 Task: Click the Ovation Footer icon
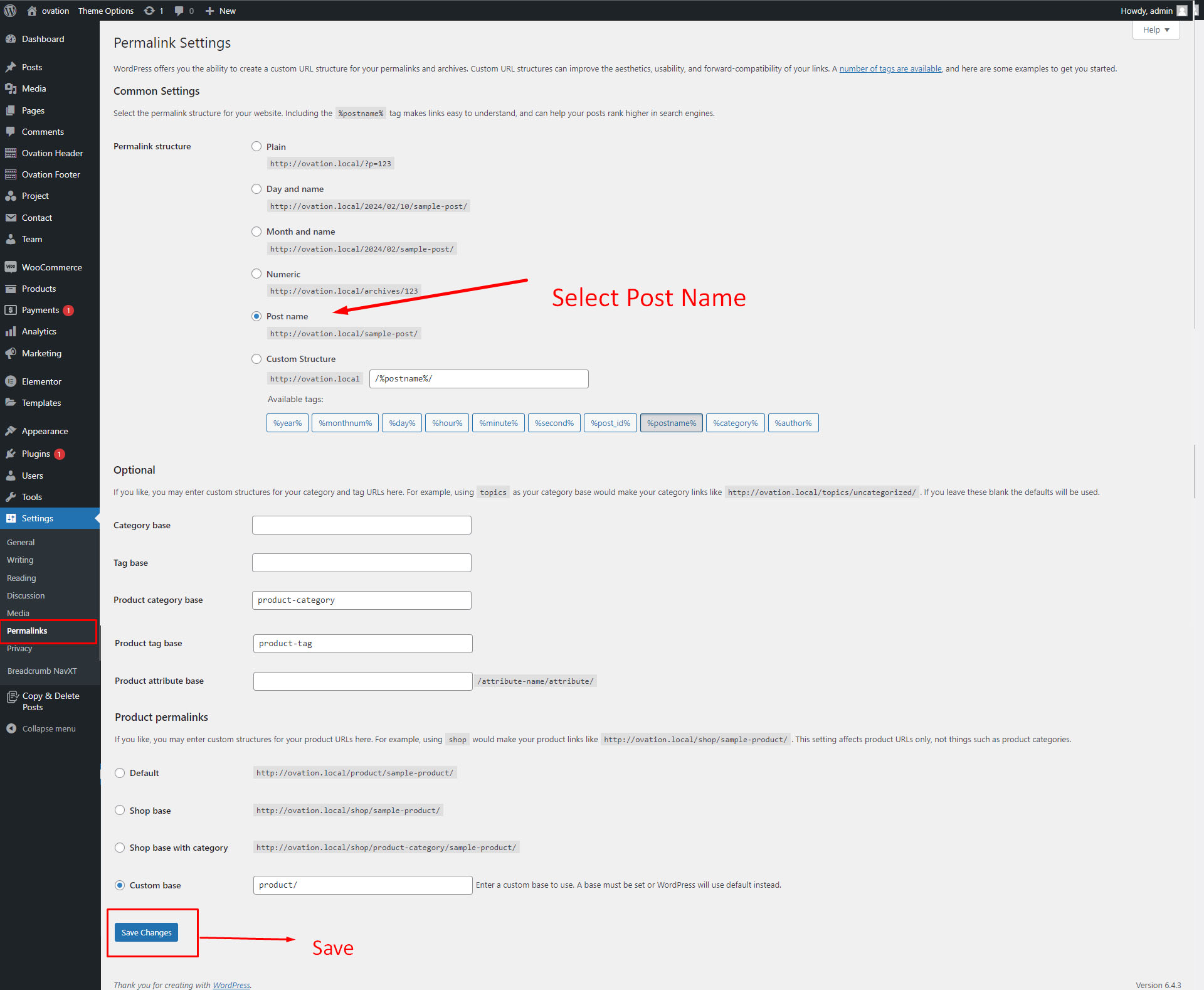11,174
